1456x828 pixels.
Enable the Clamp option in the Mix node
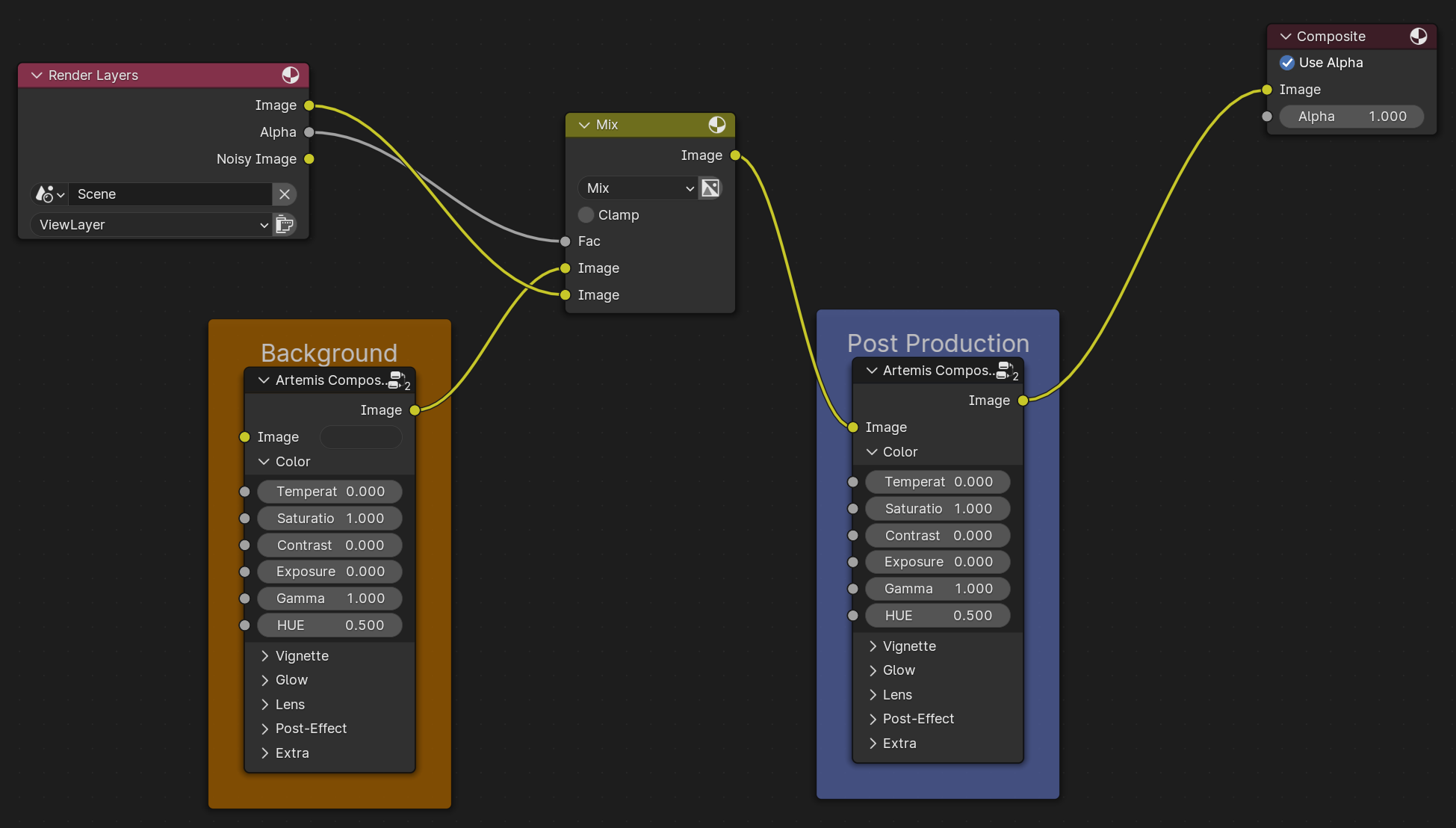pos(586,215)
